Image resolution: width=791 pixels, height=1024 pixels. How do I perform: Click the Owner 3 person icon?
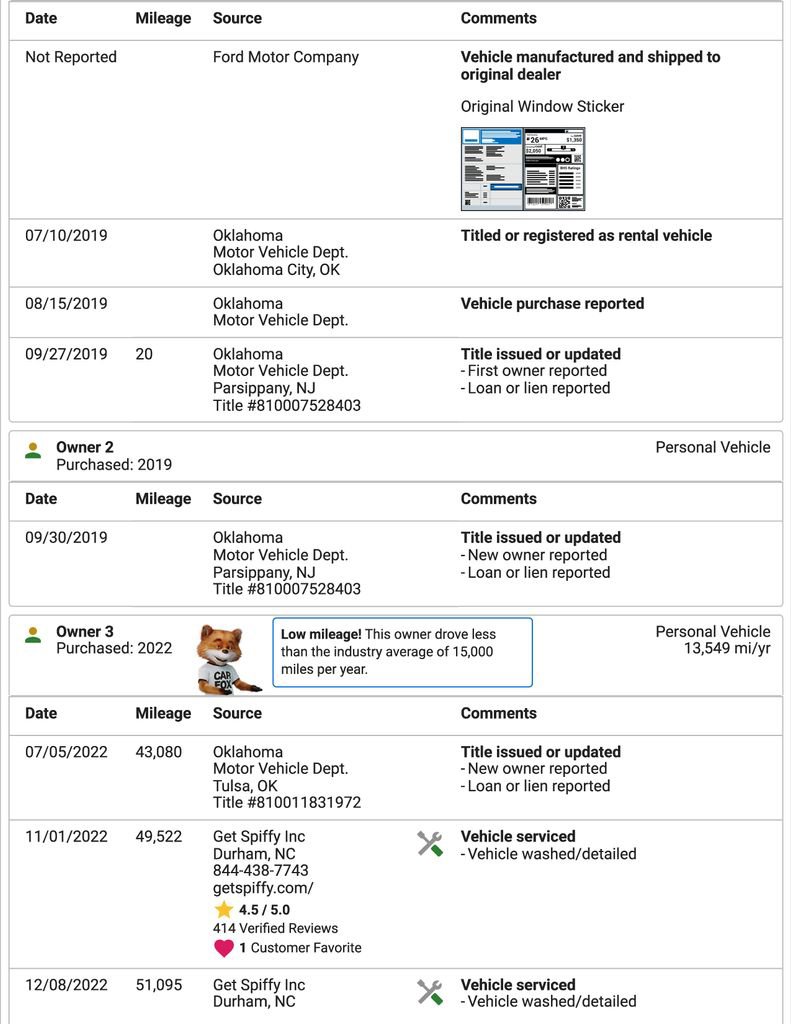coord(33,635)
